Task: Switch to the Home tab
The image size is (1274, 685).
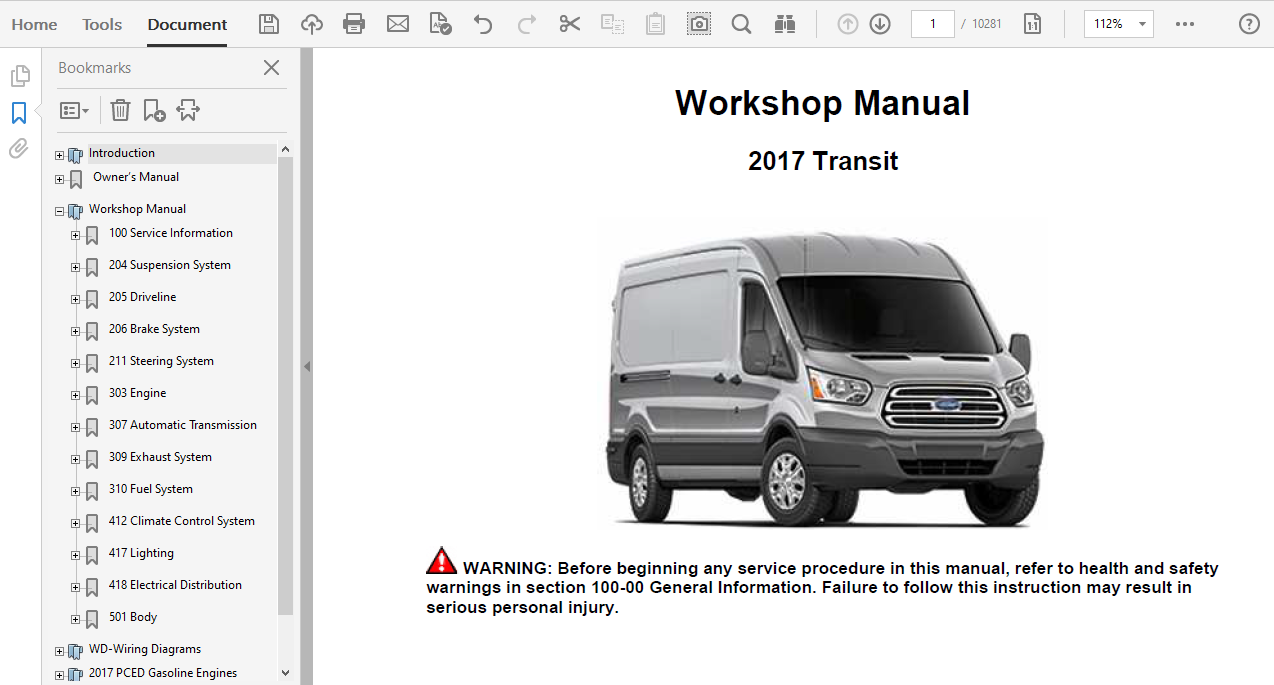Action: pos(34,24)
